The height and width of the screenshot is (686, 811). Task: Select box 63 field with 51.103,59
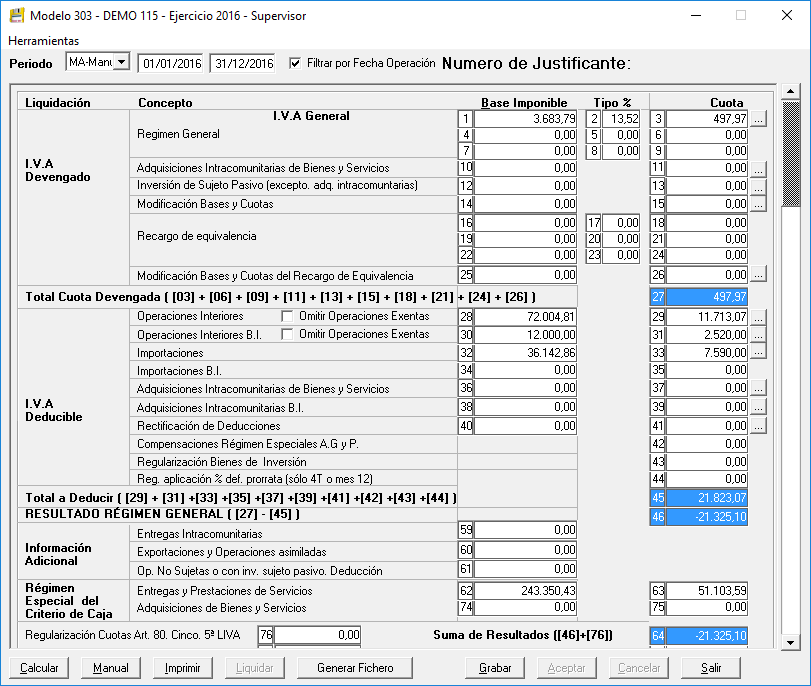click(x=707, y=591)
